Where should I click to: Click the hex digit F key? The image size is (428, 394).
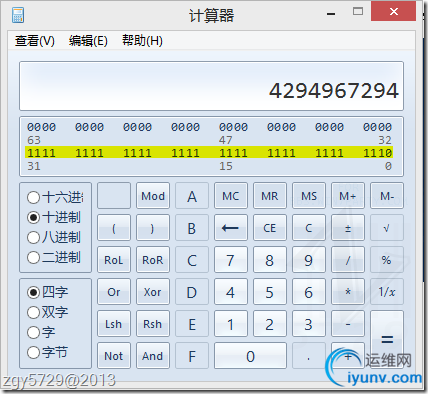click(192, 356)
